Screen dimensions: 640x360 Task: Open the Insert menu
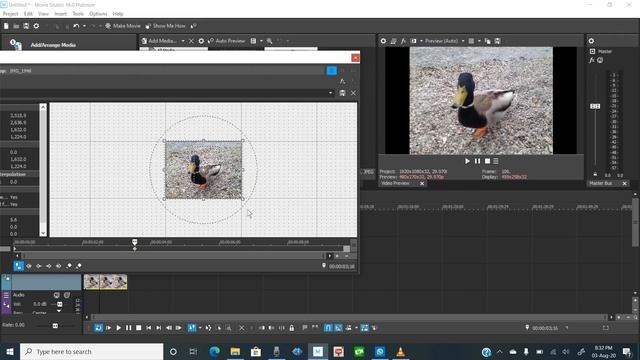(x=60, y=14)
